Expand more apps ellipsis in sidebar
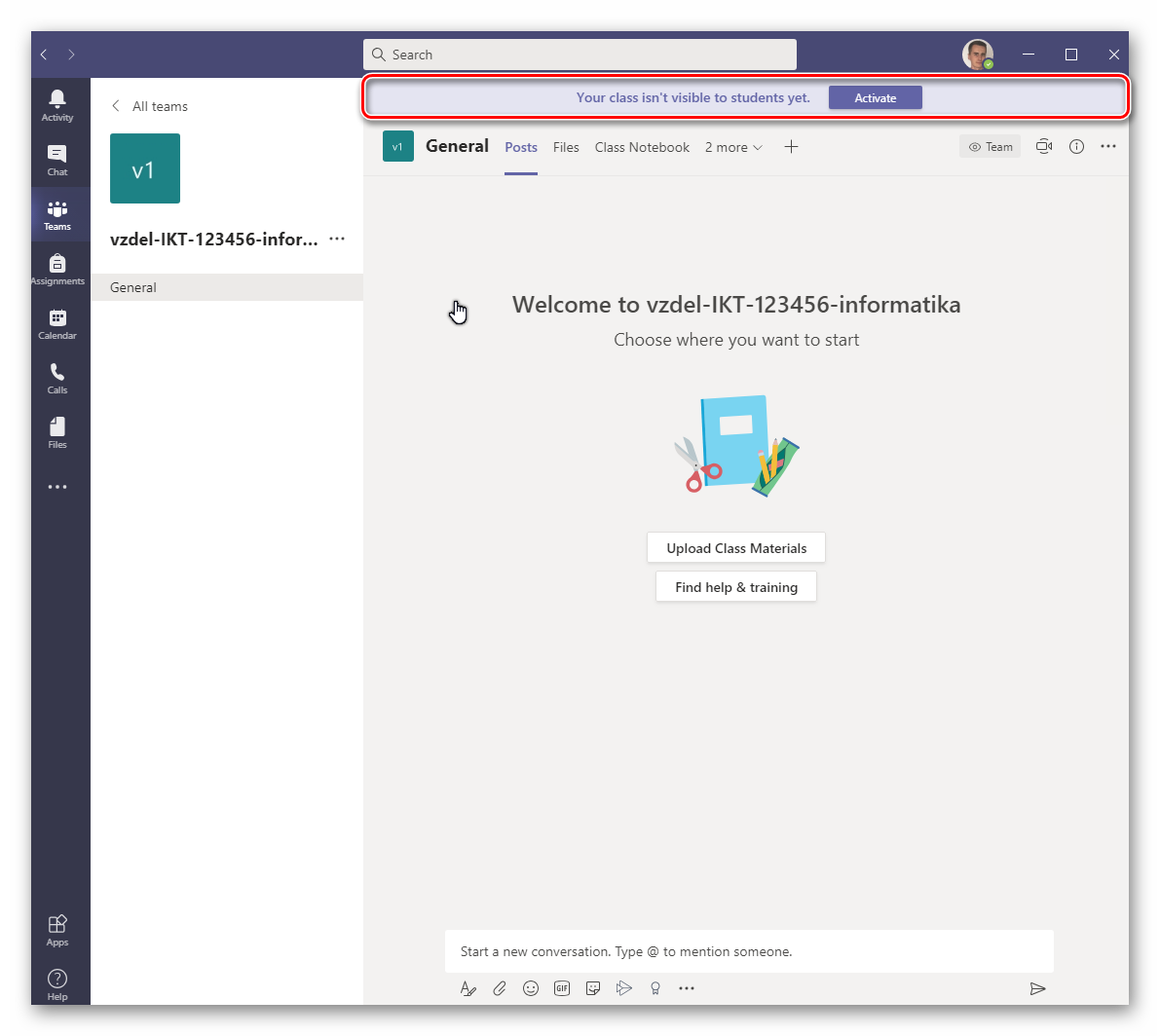 pyautogui.click(x=57, y=487)
